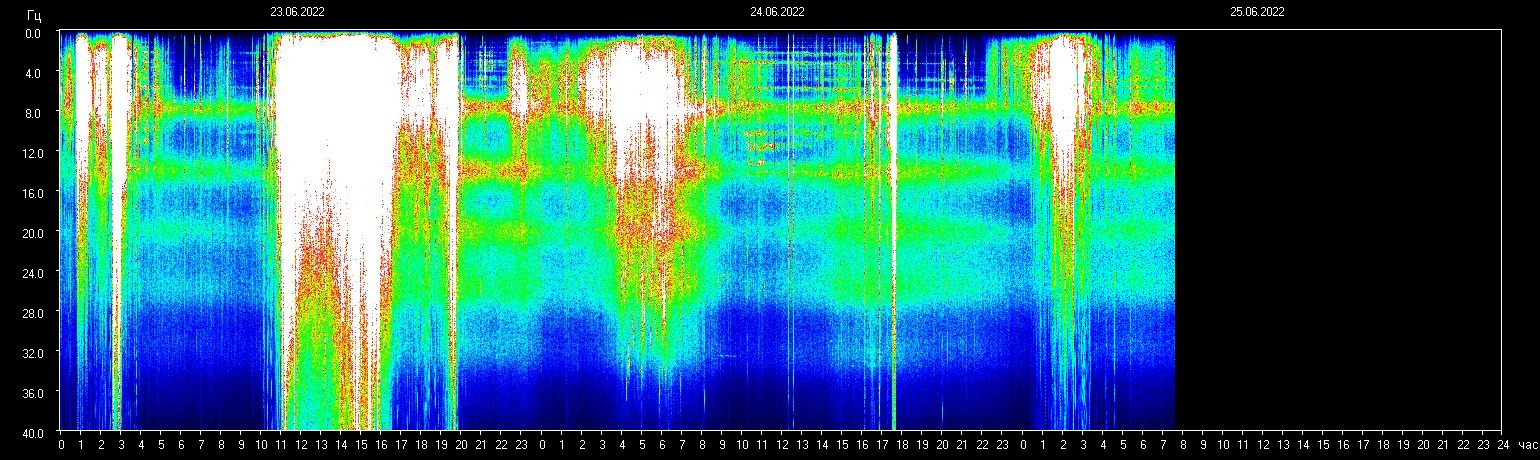Click the 32.0 frequency axis label
1540x460 pixels.
pos(31,353)
